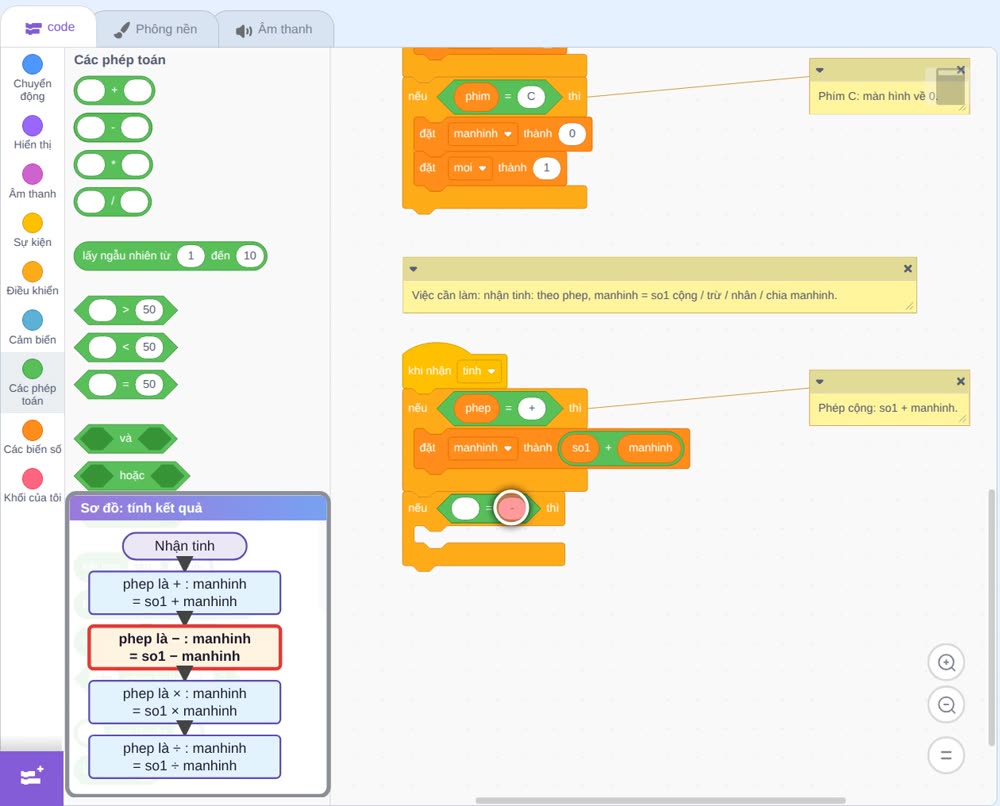Image resolution: width=1000 pixels, height=806 pixels.
Task: Click the 'C' value field in phim condition
Action: tap(531, 96)
